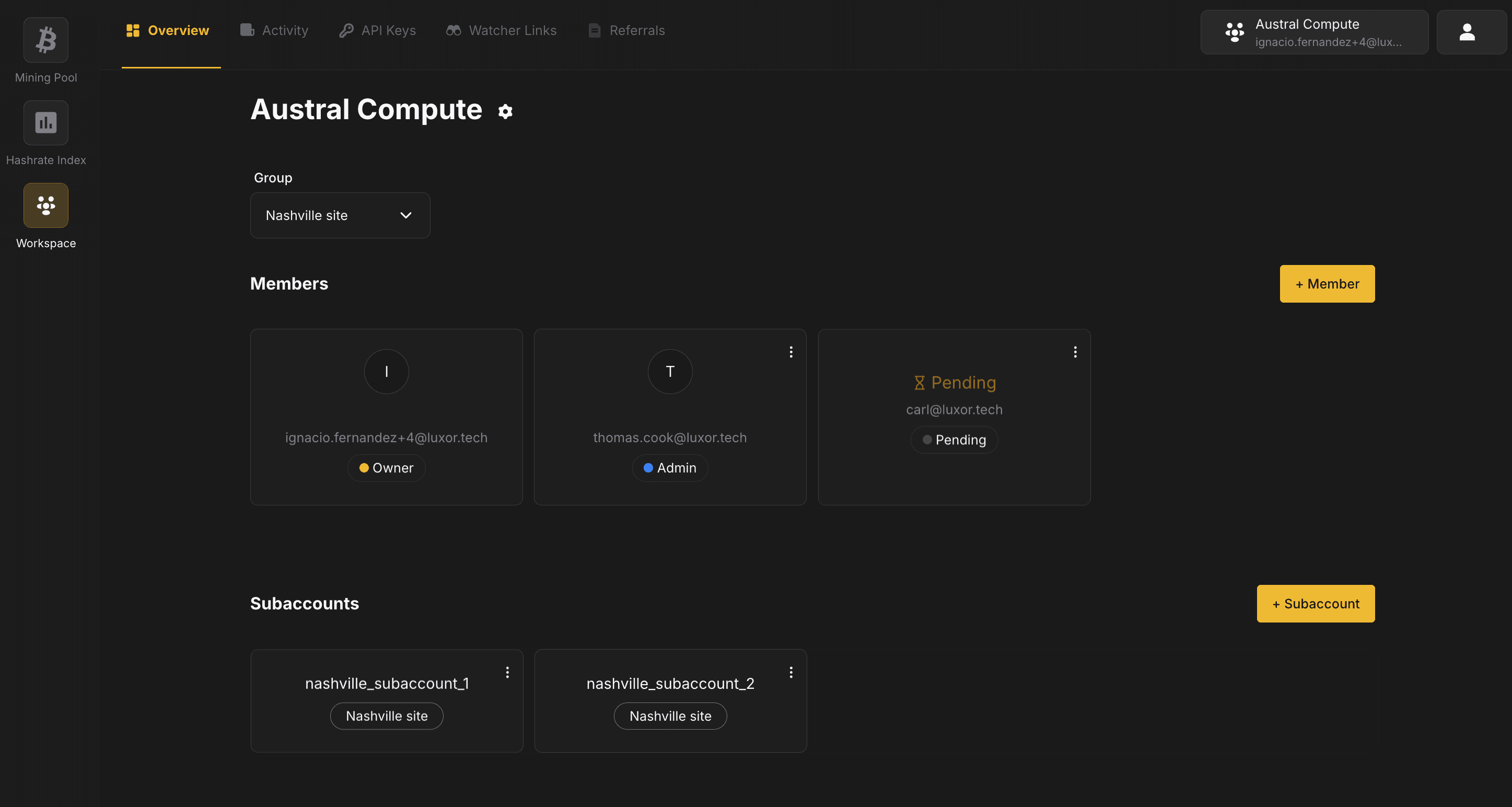
Task: Click the orange Pending heading text
Action: pyautogui.click(x=963, y=383)
